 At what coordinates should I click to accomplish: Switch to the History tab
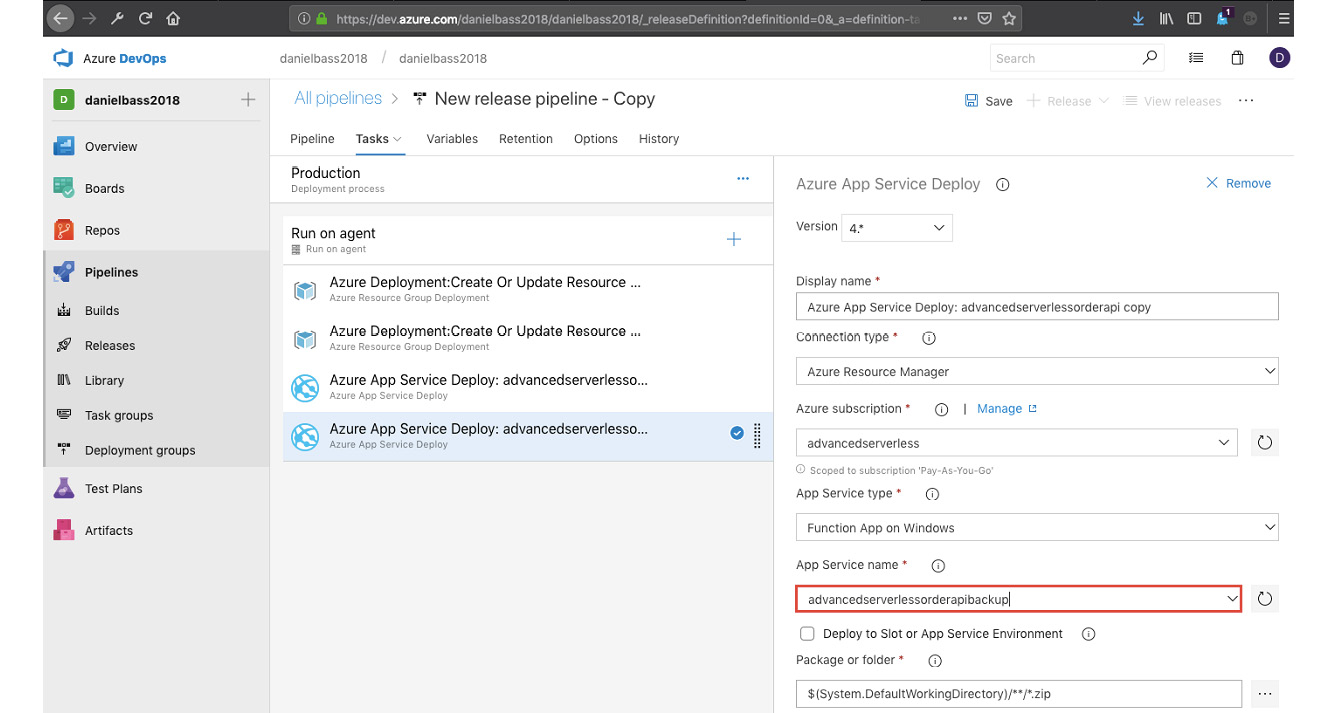659,139
